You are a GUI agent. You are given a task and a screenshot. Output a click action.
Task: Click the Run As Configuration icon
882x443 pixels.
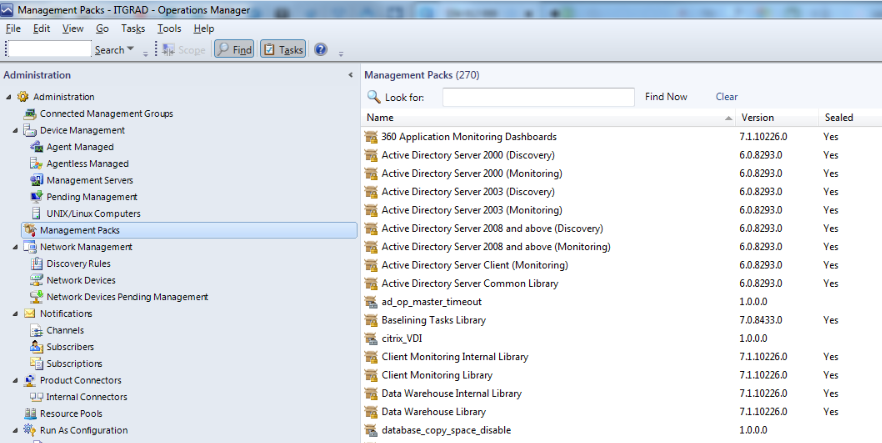point(30,431)
